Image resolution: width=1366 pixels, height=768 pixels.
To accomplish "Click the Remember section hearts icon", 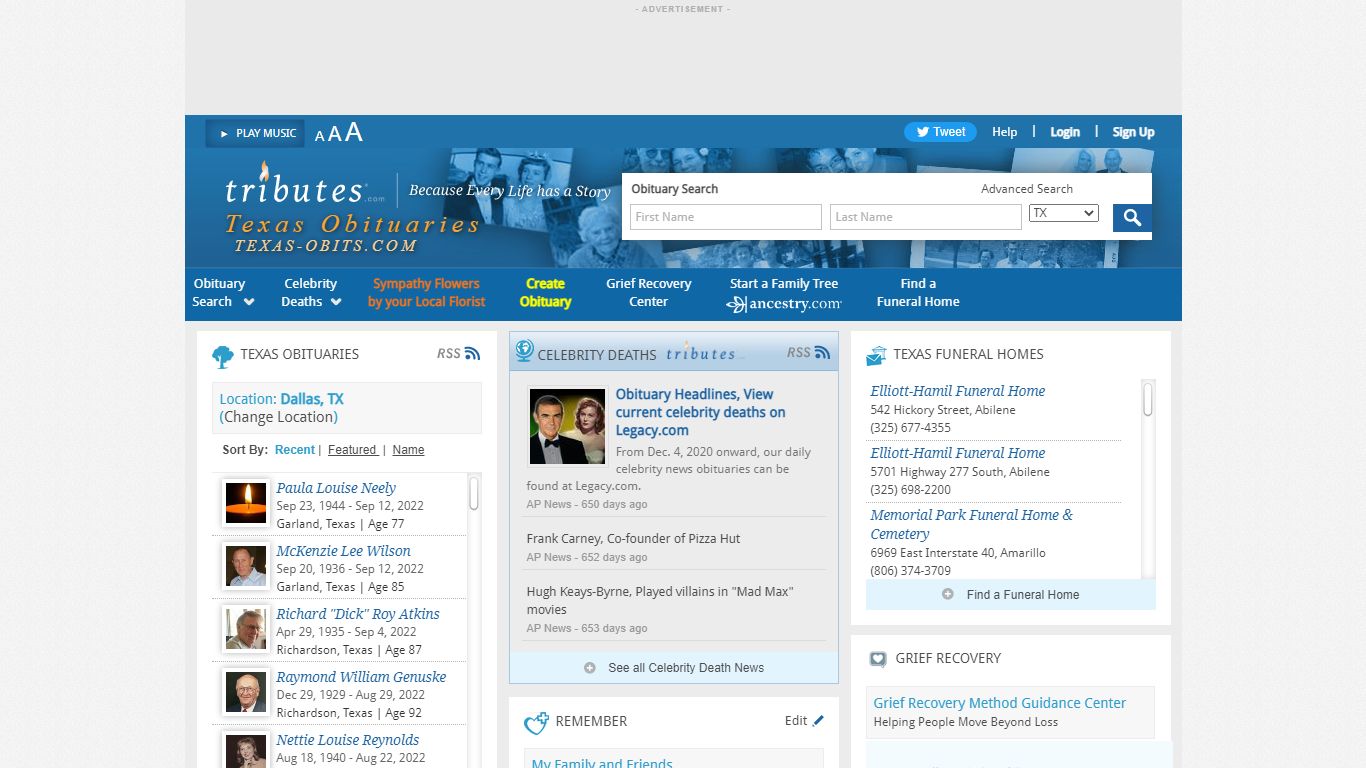I will click(536, 723).
